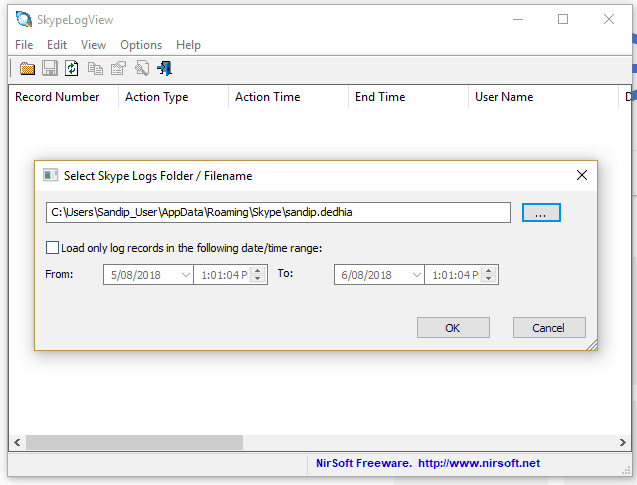This screenshot has width=637, height=485.
Task: Click the horizontal scrollbar left arrow
Action: click(x=17, y=442)
